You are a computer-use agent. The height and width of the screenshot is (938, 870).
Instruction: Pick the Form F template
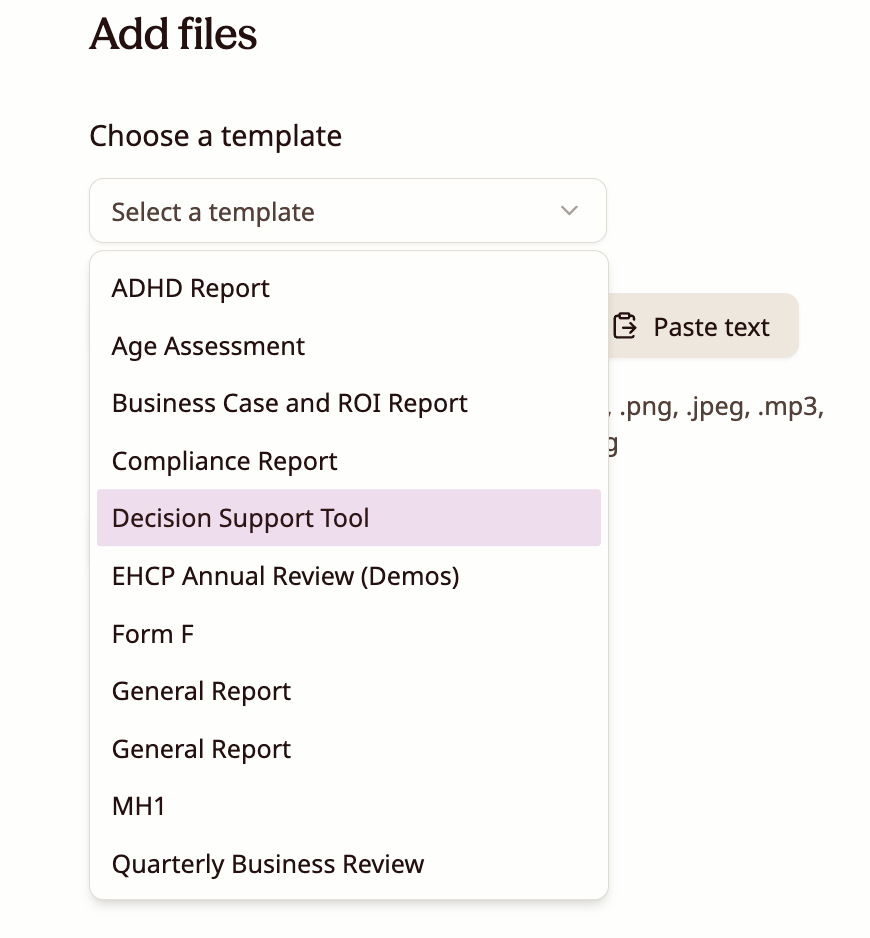(x=153, y=634)
